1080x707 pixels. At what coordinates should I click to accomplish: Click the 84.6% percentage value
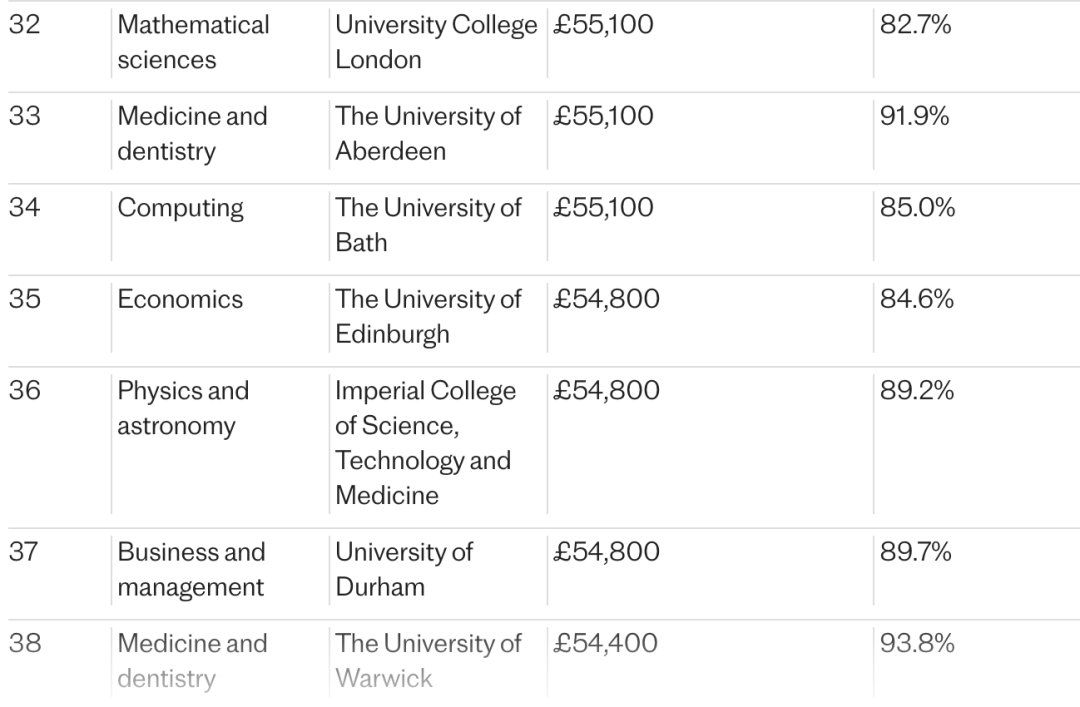point(917,299)
